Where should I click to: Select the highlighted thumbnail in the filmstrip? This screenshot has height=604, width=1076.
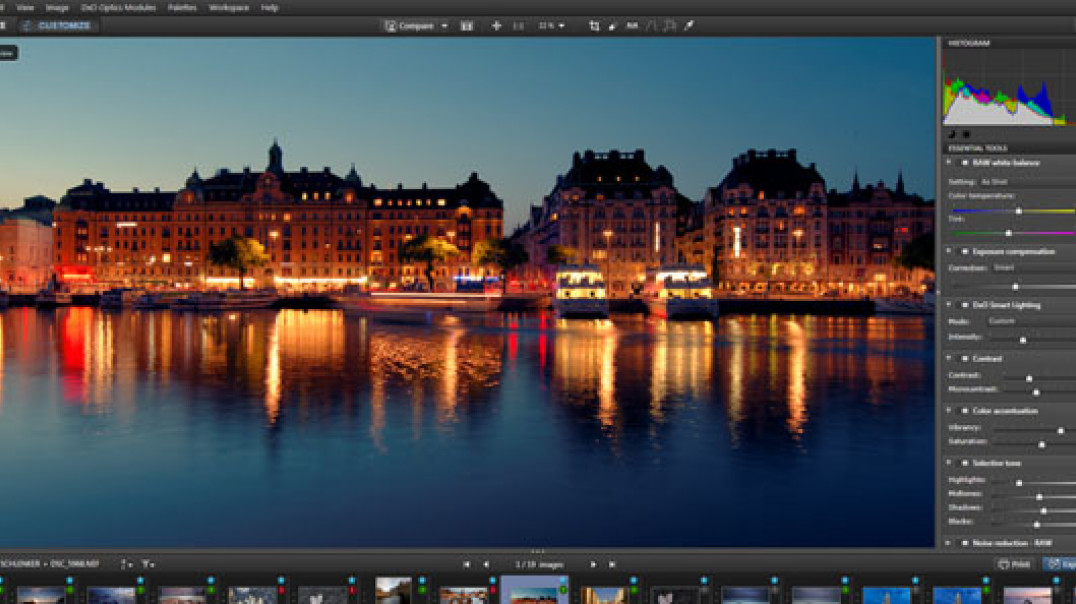[x=535, y=591]
